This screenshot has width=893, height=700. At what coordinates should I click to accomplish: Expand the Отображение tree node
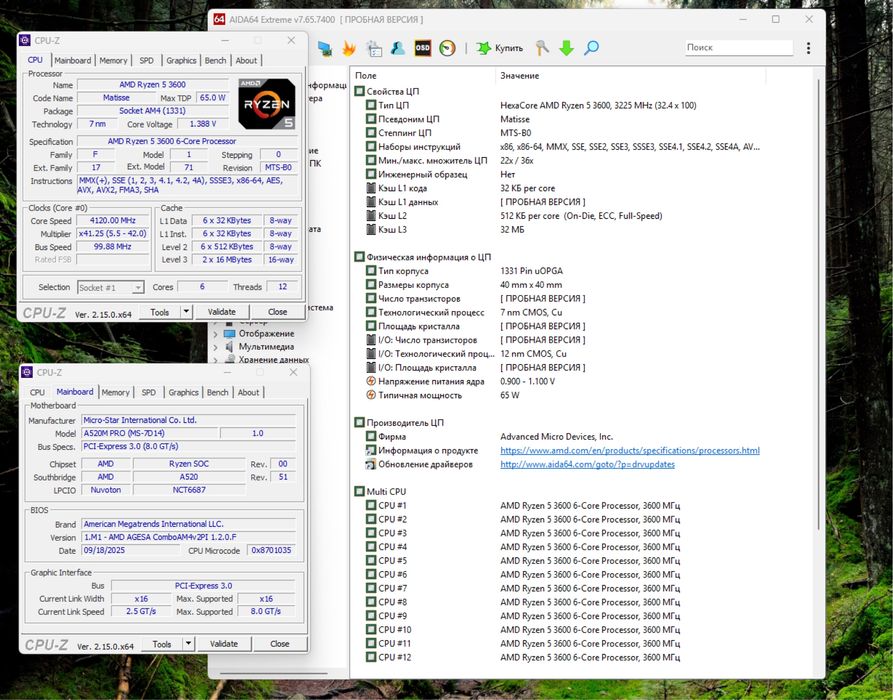tap(215, 334)
